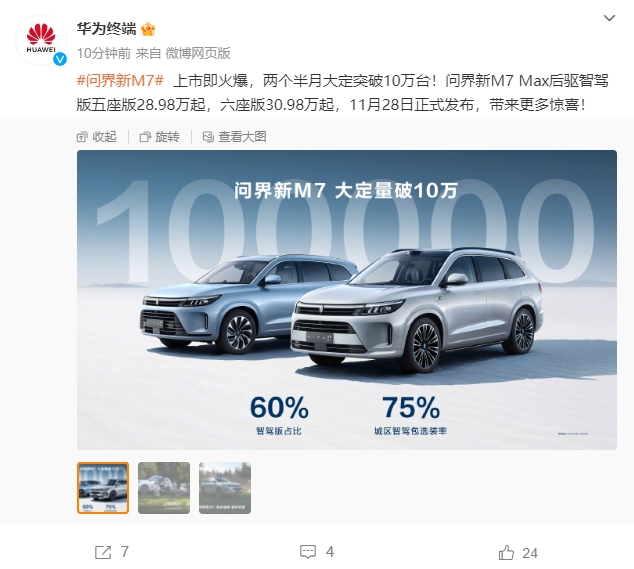Click the 微博网页版 source link

coord(198,53)
